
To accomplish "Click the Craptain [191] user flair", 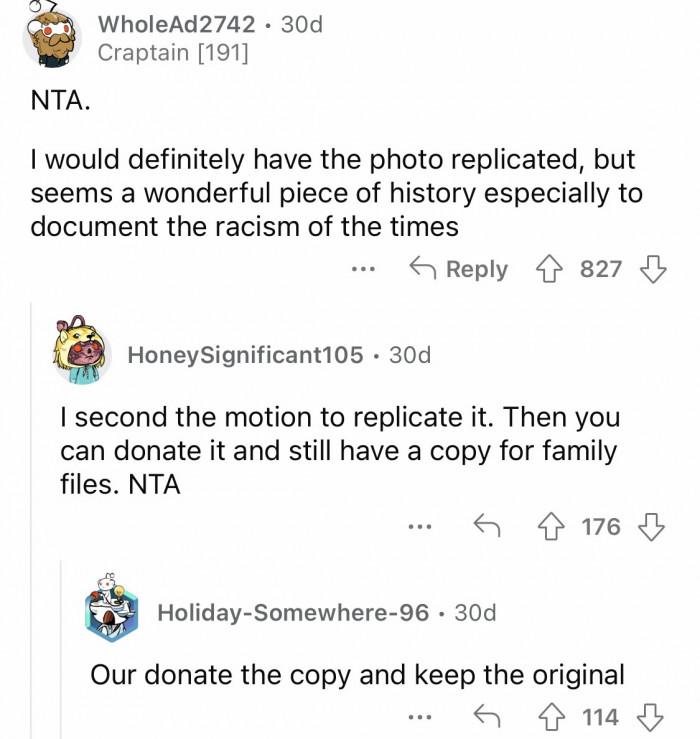I will [x=173, y=53].
